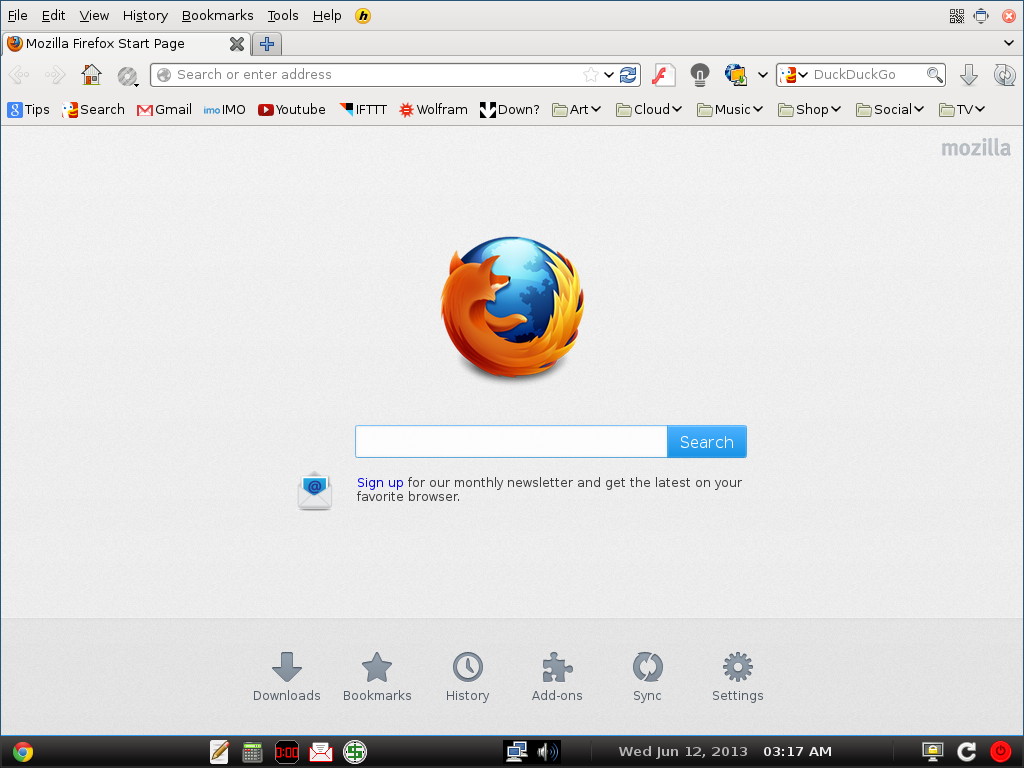This screenshot has width=1024, height=768.
Task: Expand the Music bookmarks folder
Action: (729, 110)
